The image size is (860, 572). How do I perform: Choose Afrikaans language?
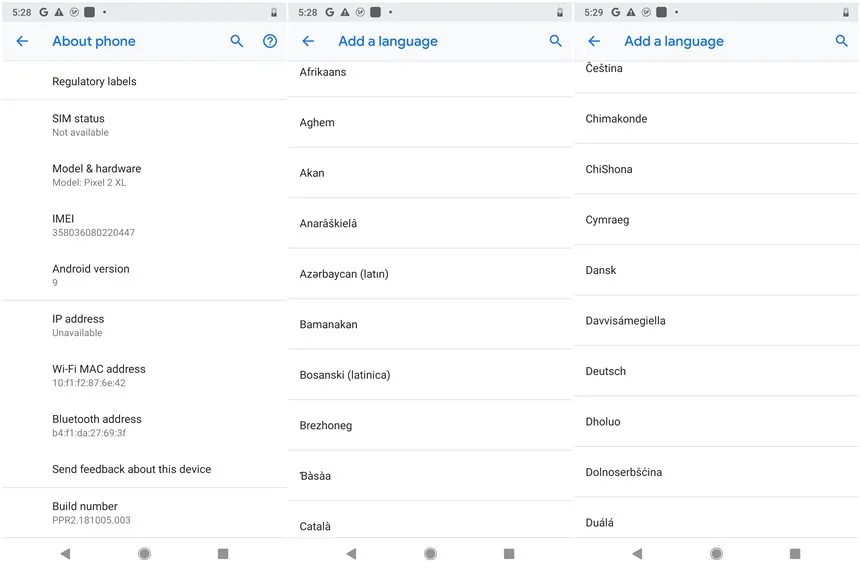[x=430, y=78]
